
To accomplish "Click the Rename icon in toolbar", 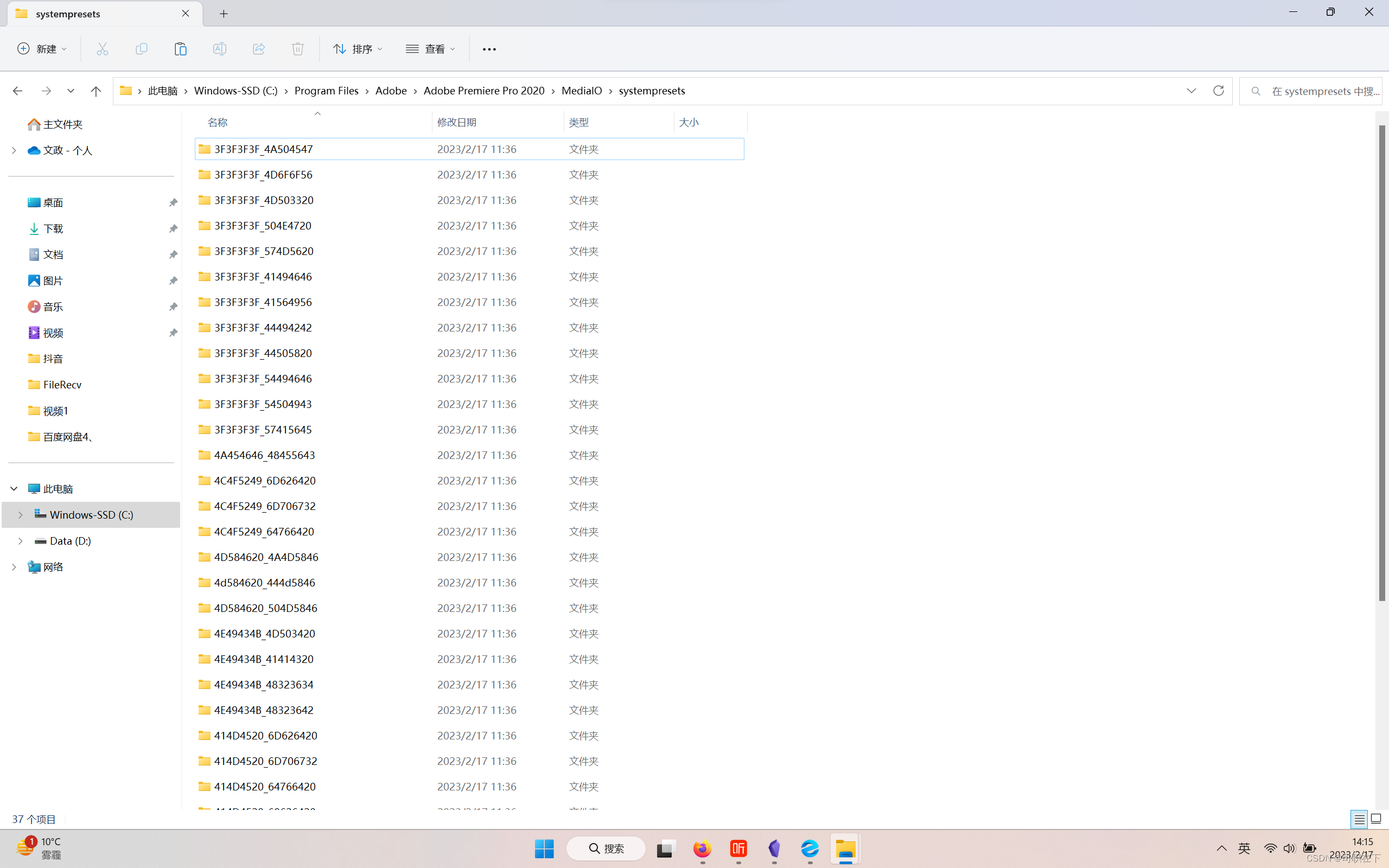I will 219,49.
